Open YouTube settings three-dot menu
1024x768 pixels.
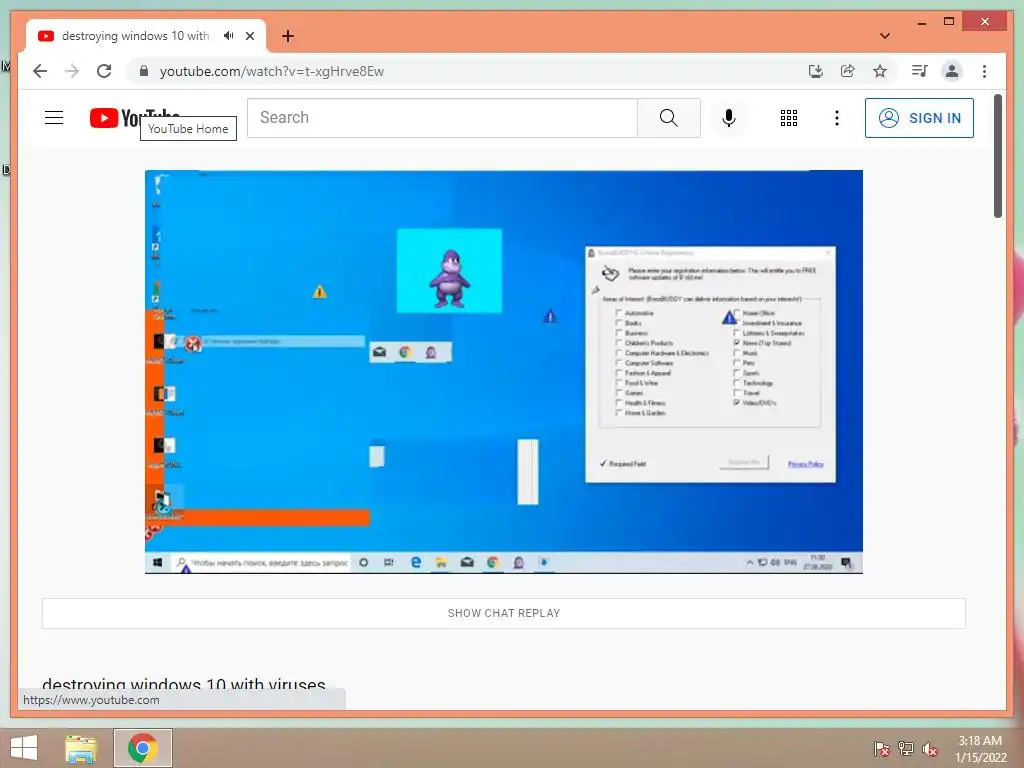click(837, 118)
